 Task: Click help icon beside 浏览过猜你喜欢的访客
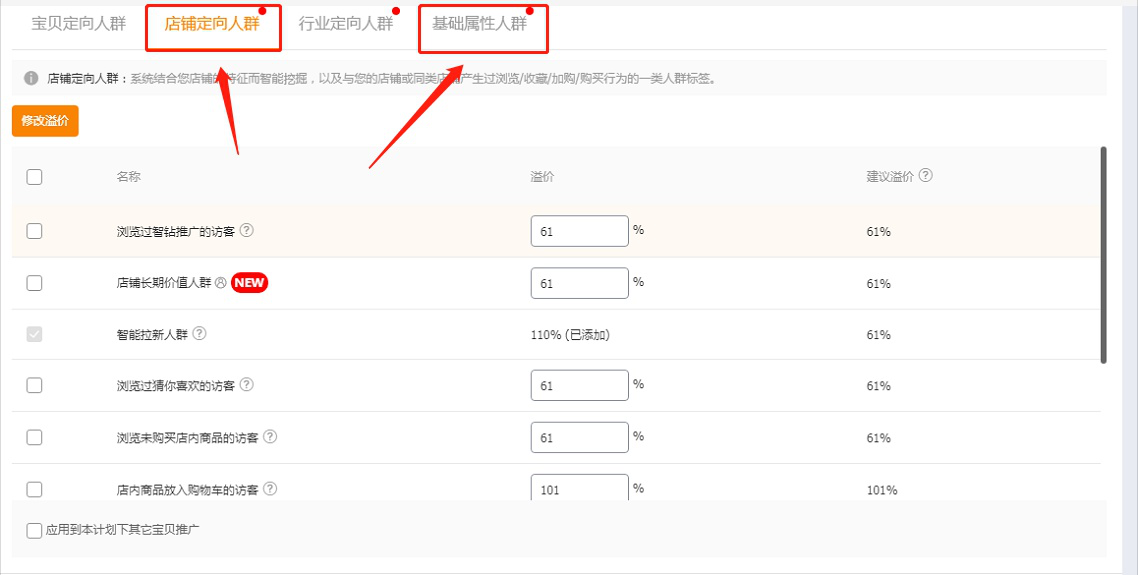coord(247,385)
